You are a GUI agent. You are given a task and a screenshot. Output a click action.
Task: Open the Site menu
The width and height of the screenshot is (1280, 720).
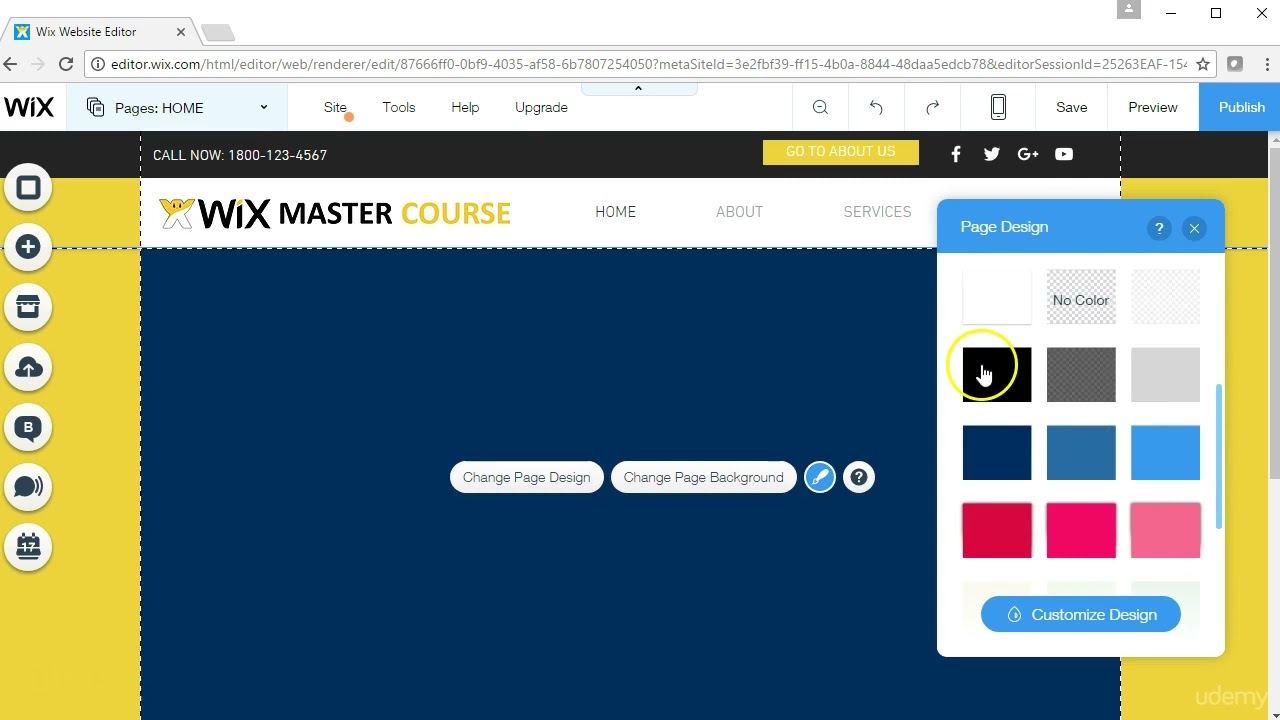click(x=335, y=107)
